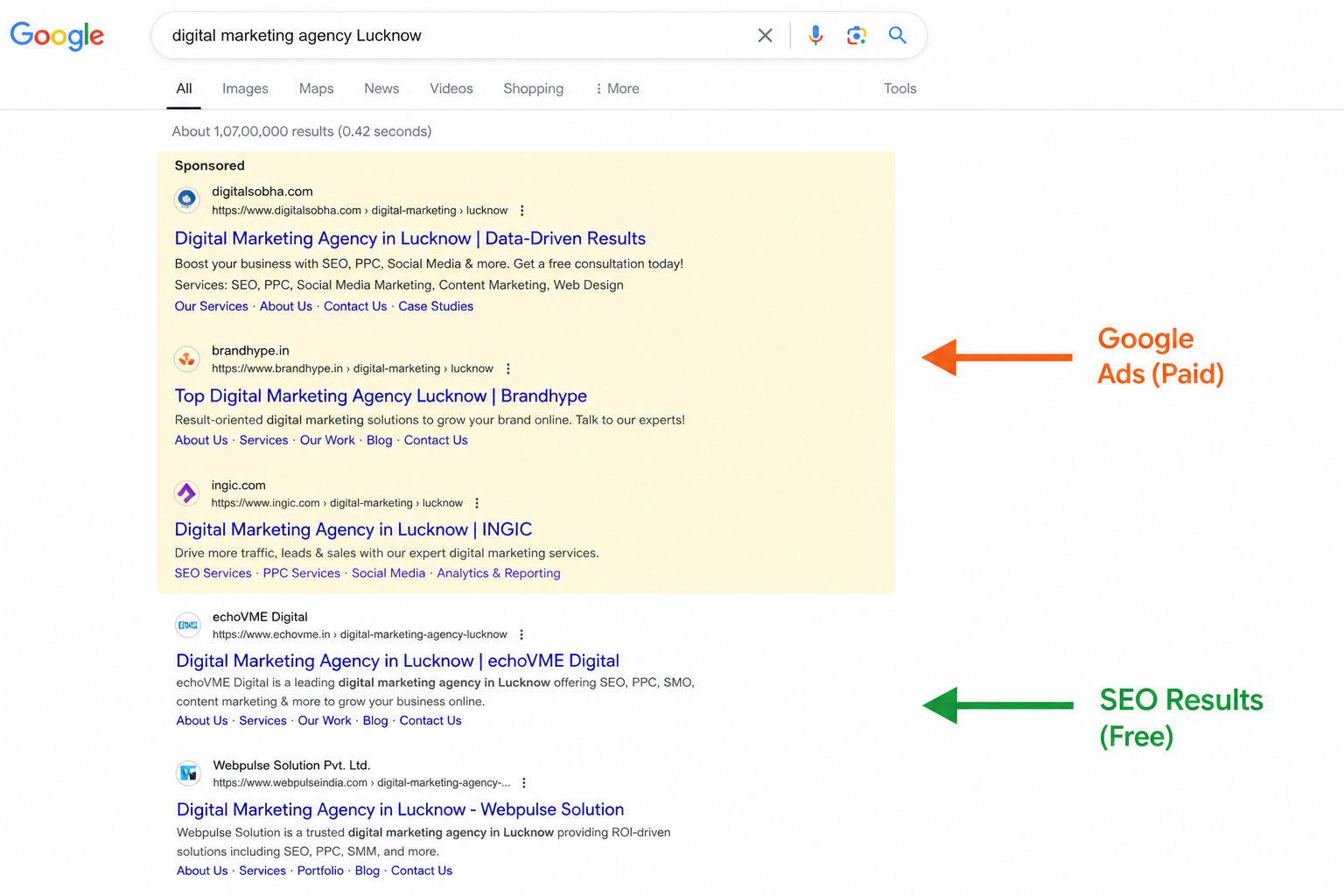The width and height of the screenshot is (1344, 896).
Task: Switch to the Images tab
Action: click(x=245, y=88)
